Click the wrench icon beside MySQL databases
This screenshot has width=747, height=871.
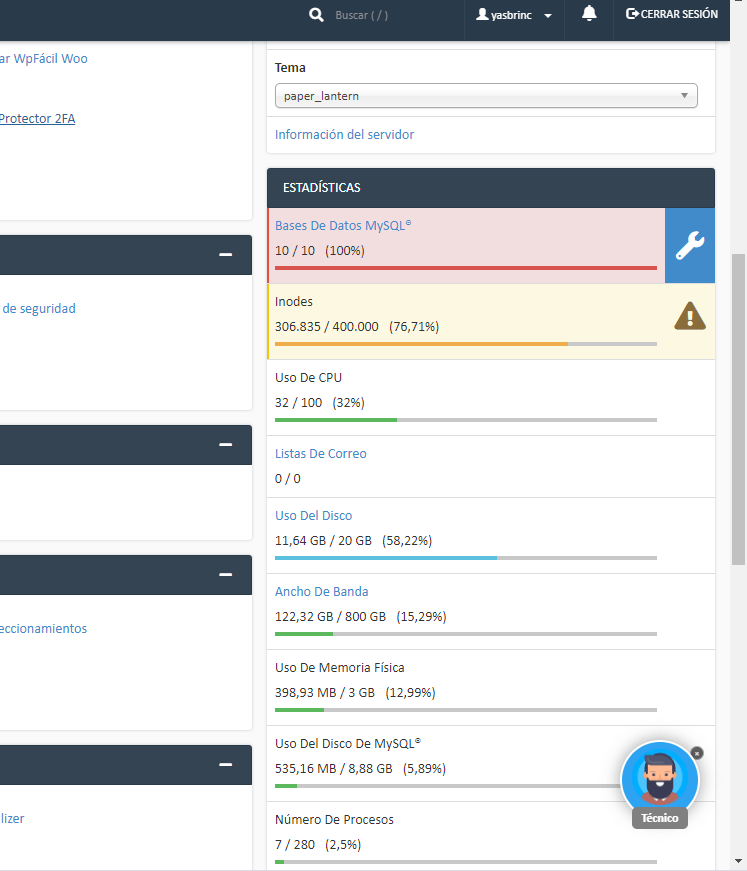[x=690, y=246]
